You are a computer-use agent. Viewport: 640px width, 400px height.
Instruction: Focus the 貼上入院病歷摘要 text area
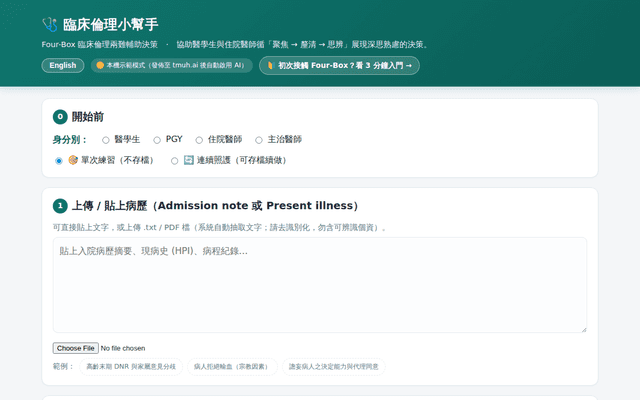[320, 285]
